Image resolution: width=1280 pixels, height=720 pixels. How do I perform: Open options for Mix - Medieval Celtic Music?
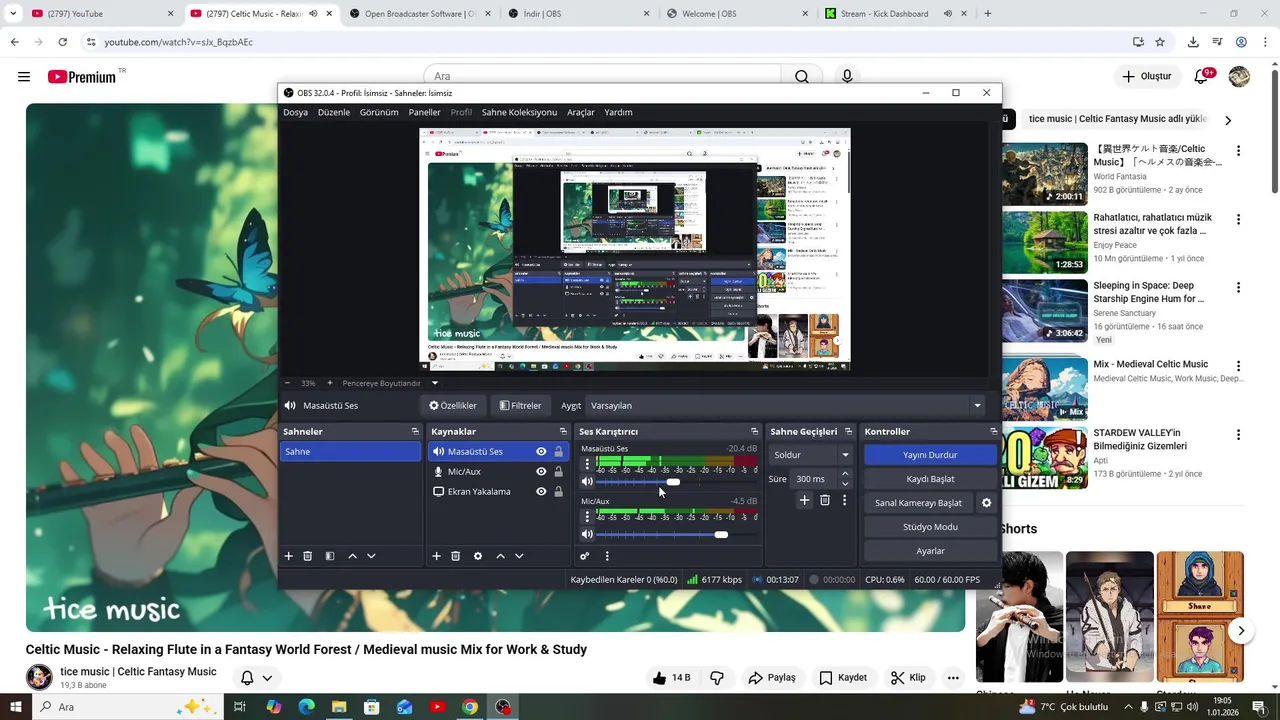[1238, 366]
